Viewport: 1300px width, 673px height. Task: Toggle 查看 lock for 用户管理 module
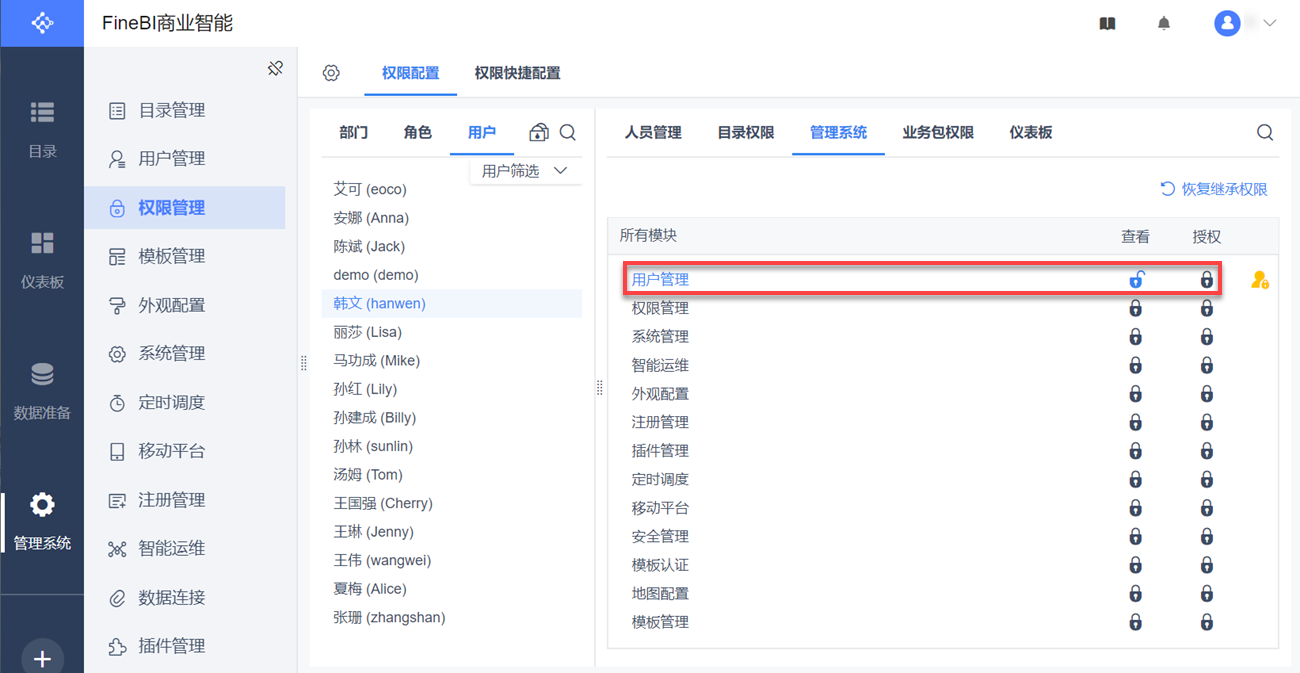(x=1136, y=280)
